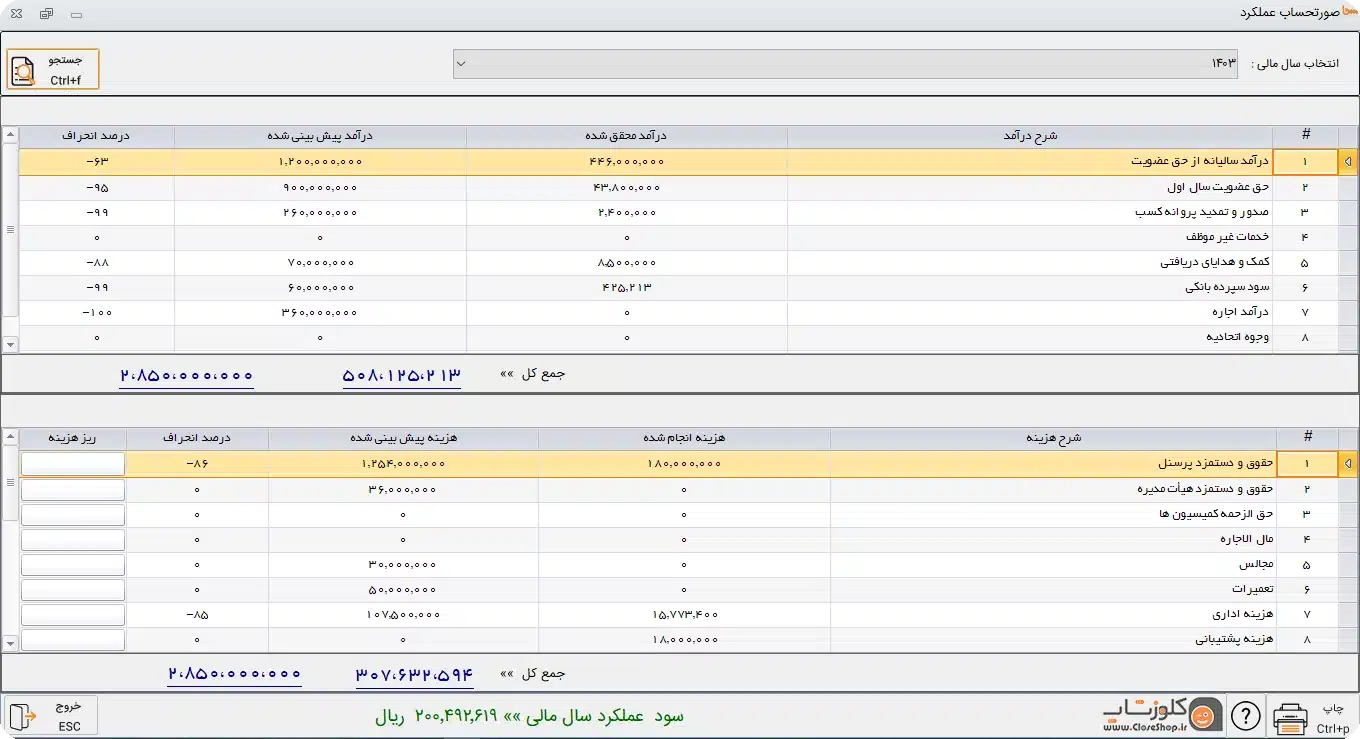Click the درصد انحراف header in the income table

[x=97, y=135]
